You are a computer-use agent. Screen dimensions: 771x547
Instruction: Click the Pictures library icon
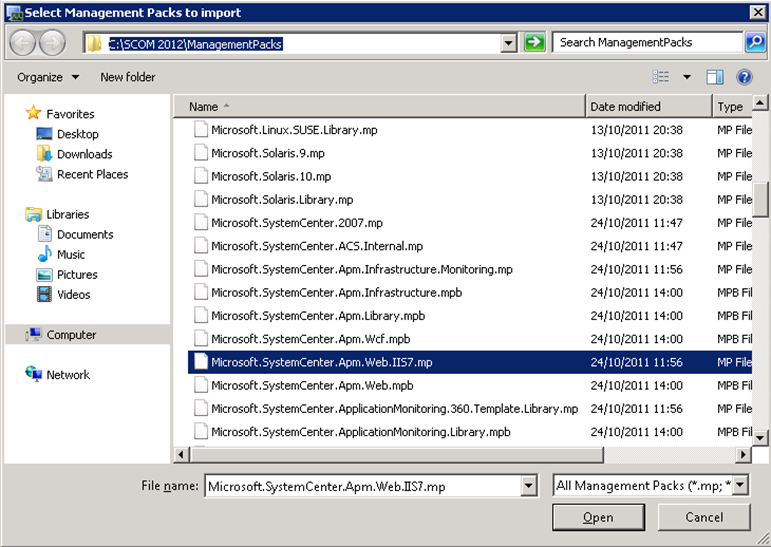(x=44, y=274)
